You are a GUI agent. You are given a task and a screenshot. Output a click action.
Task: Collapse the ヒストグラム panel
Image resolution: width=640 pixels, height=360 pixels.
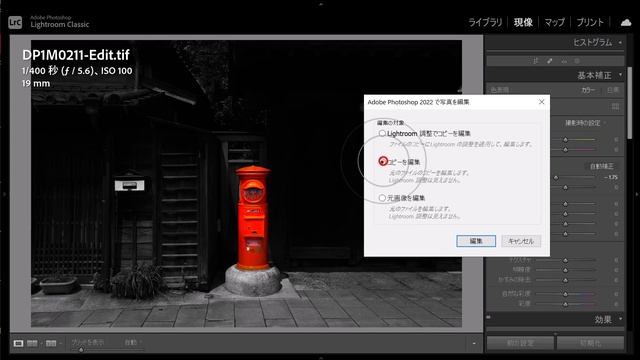[620, 42]
